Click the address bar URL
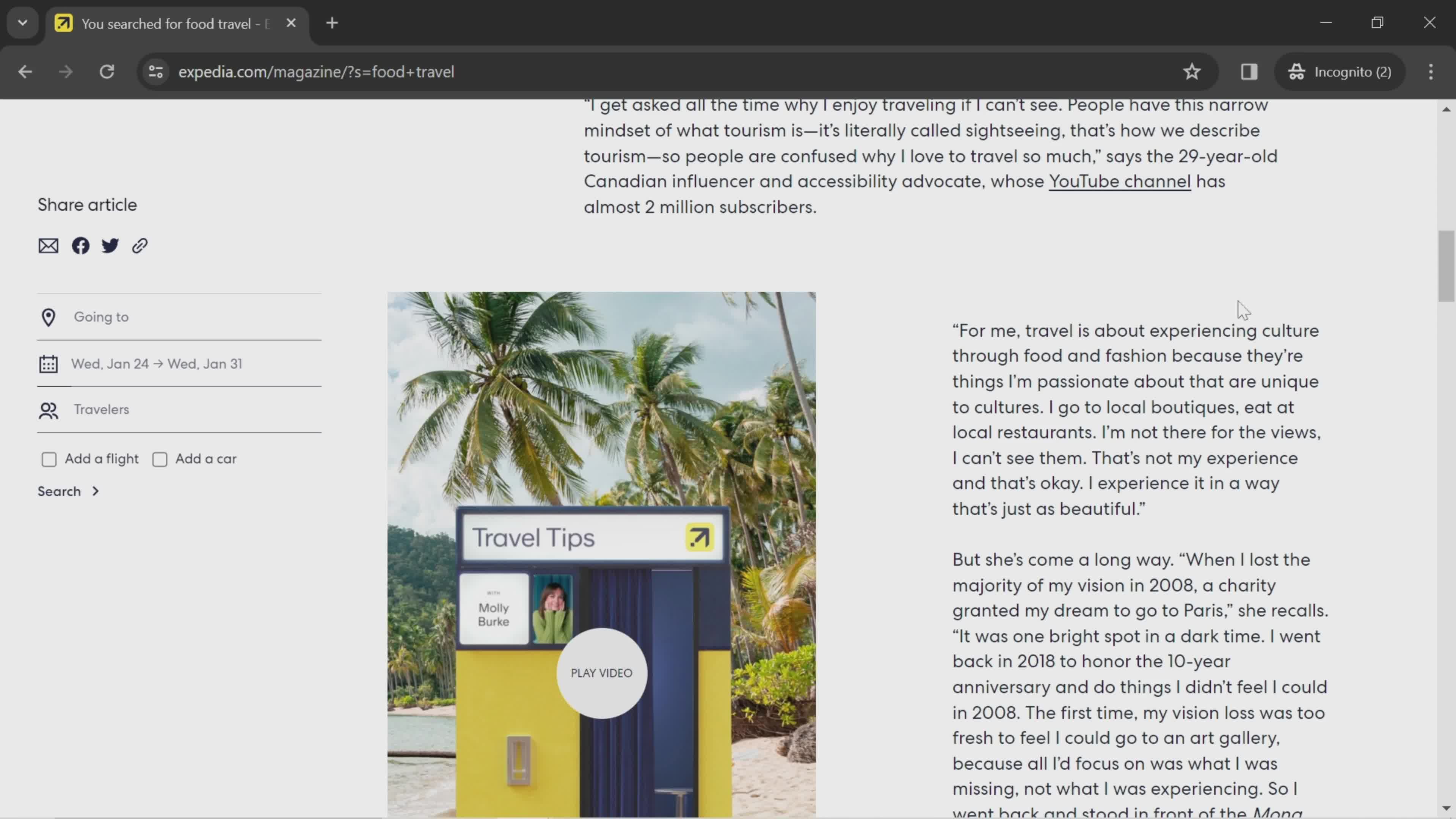This screenshot has height=819, width=1456. pyautogui.click(x=316, y=72)
